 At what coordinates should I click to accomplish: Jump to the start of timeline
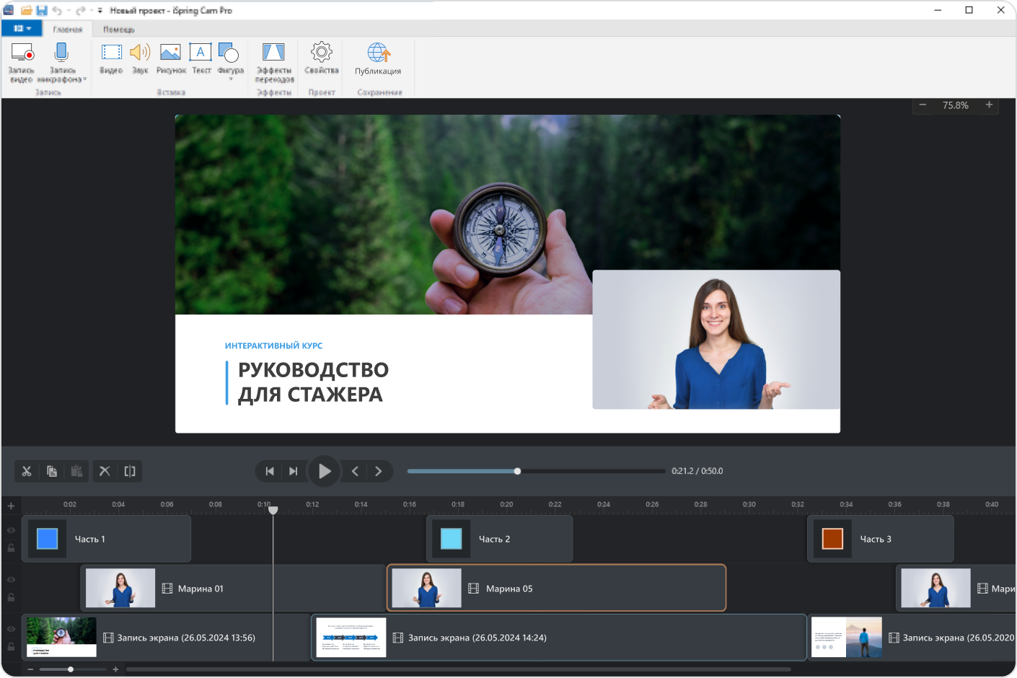point(269,471)
